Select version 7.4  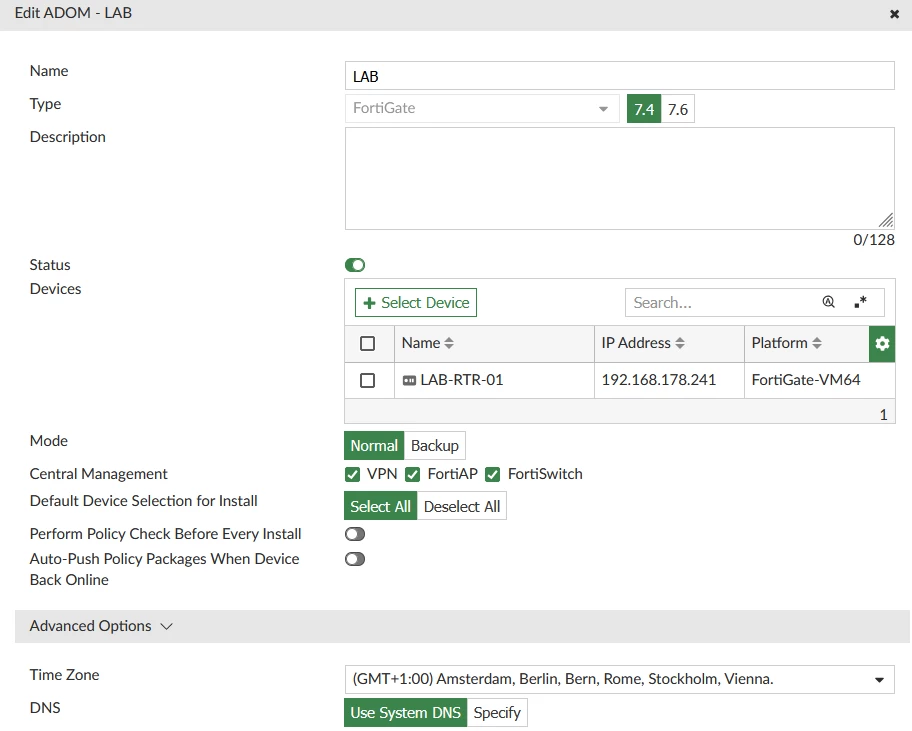click(644, 109)
